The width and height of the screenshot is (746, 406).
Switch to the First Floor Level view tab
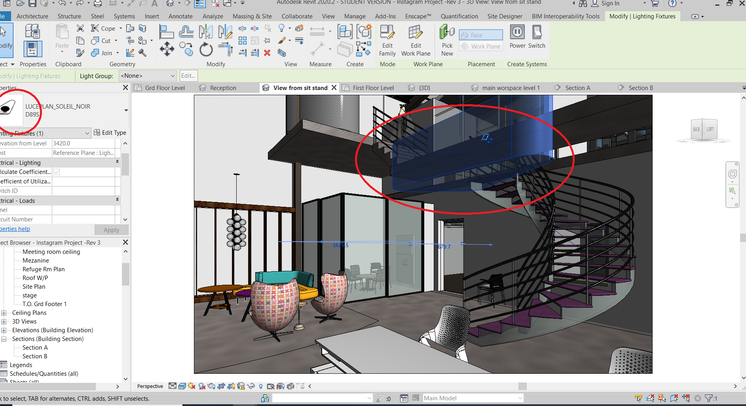(373, 88)
